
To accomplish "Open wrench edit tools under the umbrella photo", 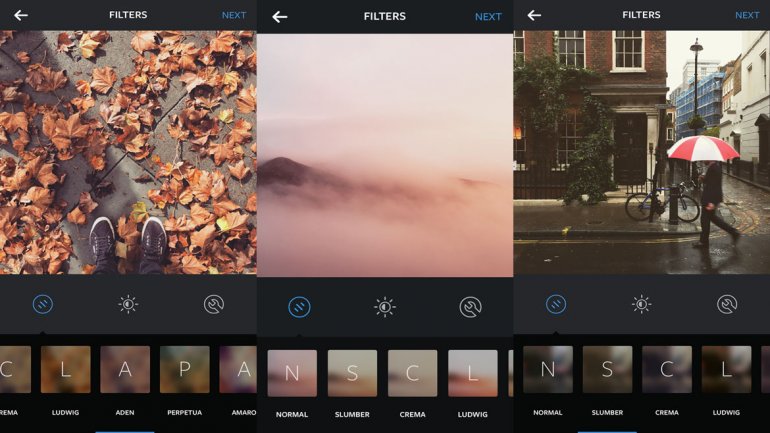I will pos(727,304).
